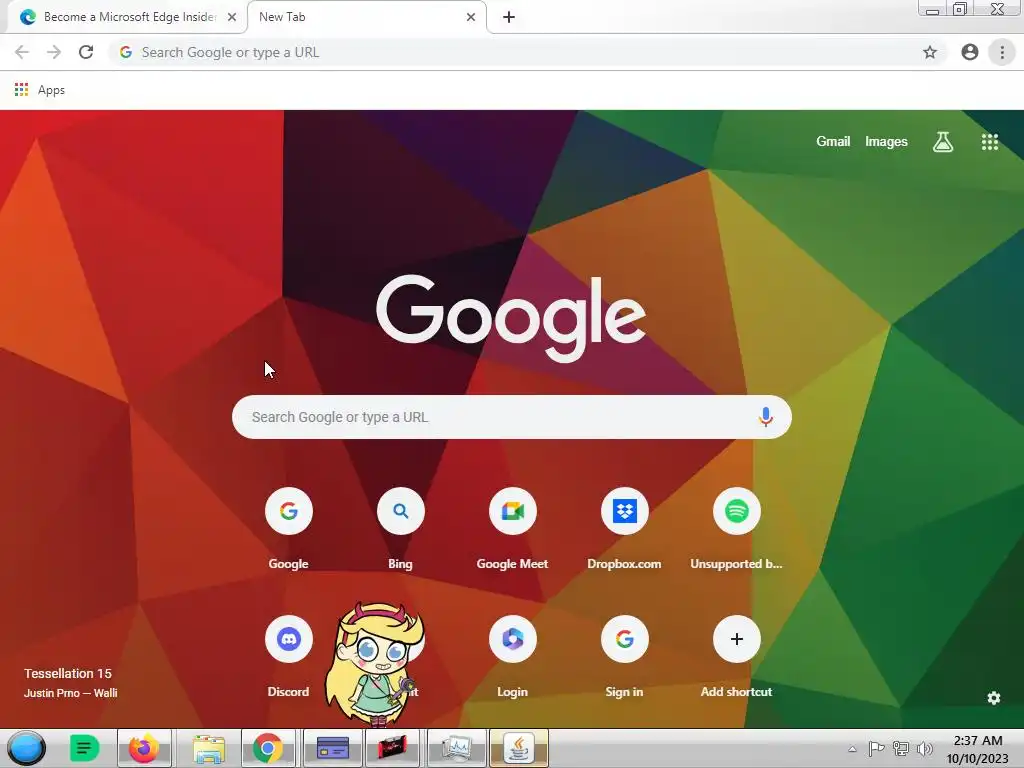Open Firefox from the taskbar
Image resolution: width=1024 pixels, height=768 pixels.
click(144, 748)
